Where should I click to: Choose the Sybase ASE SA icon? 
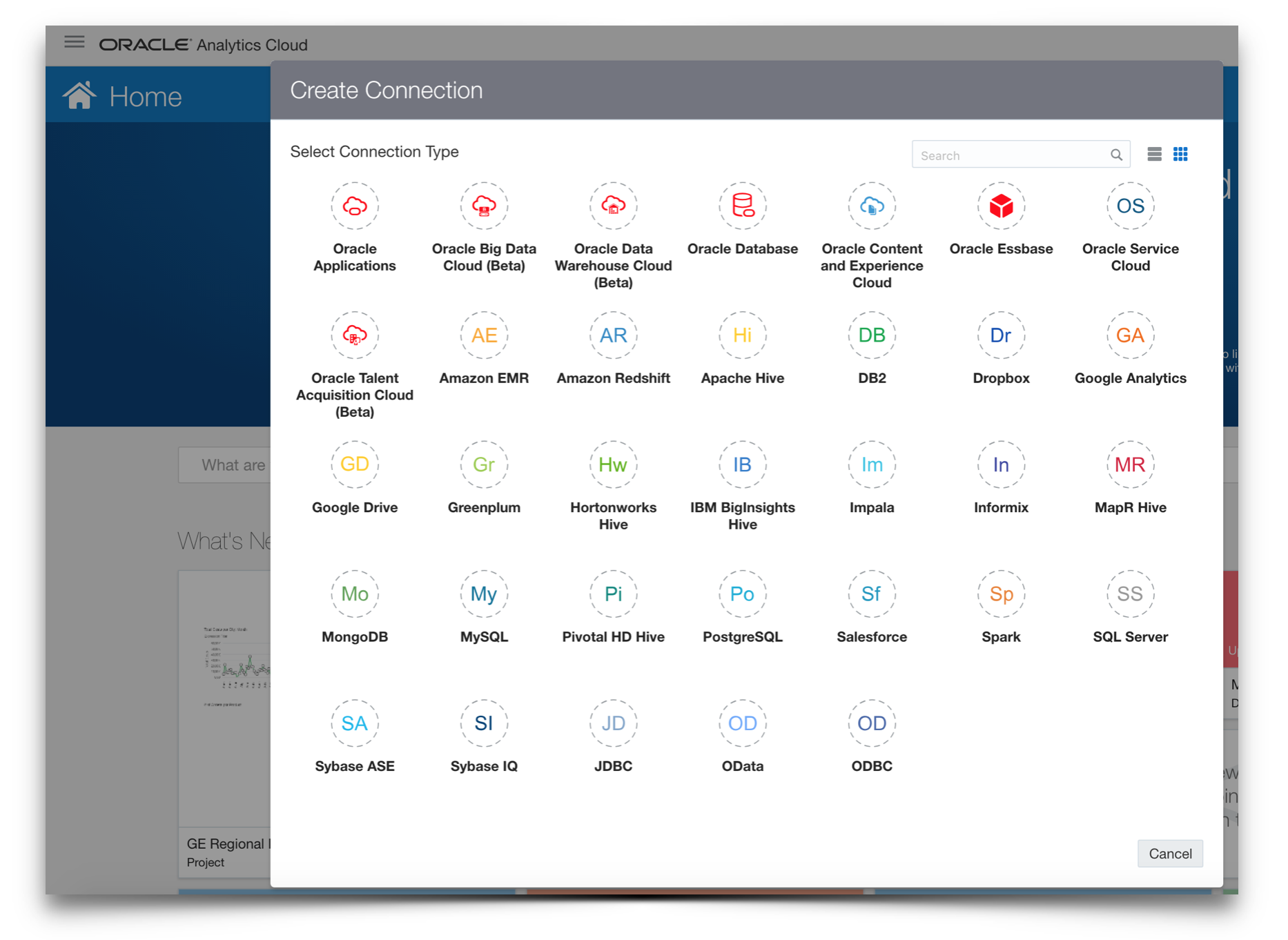[355, 723]
